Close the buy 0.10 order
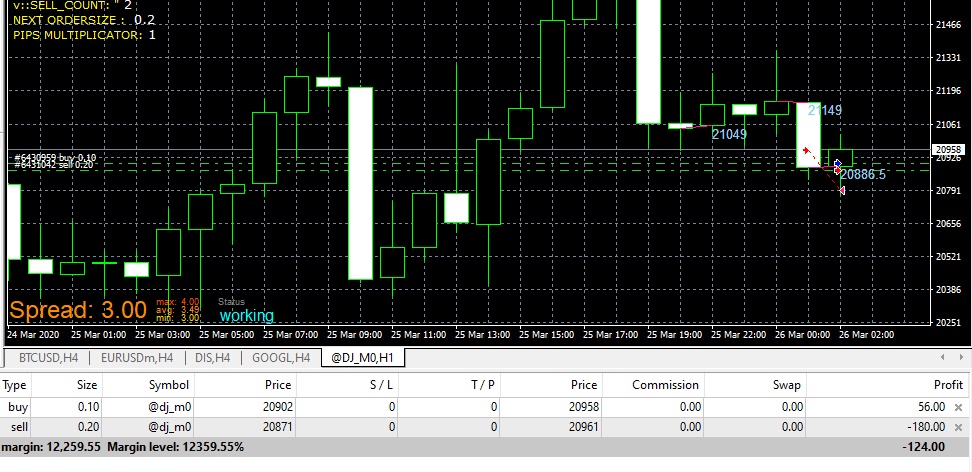The image size is (972, 472). pyautogui.click(x=958, y=407)
